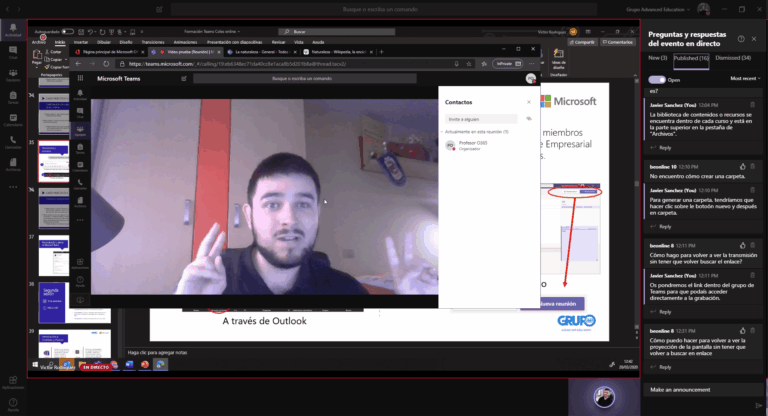This screenshot has width=768, height=416.
Task: Click the outer Teams command search box
Action: [x=384, y=9]
